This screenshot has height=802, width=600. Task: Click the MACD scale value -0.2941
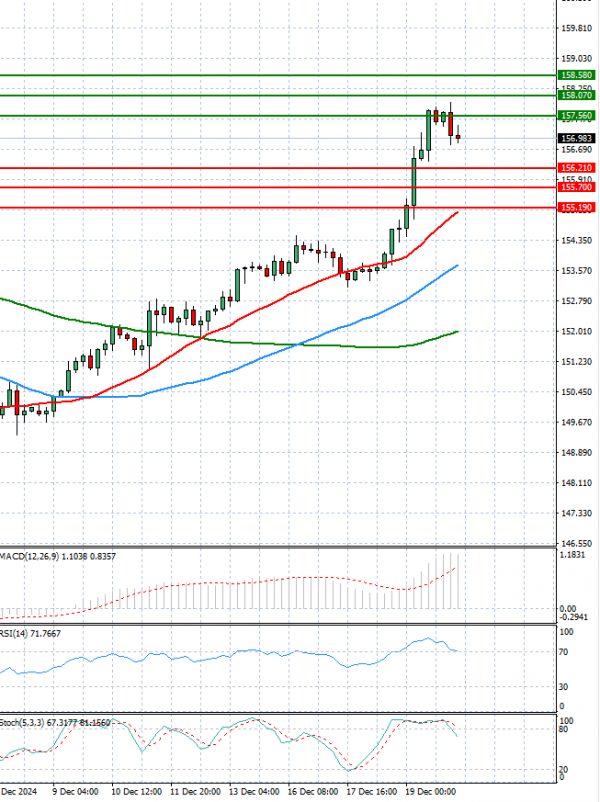(573, 617)
